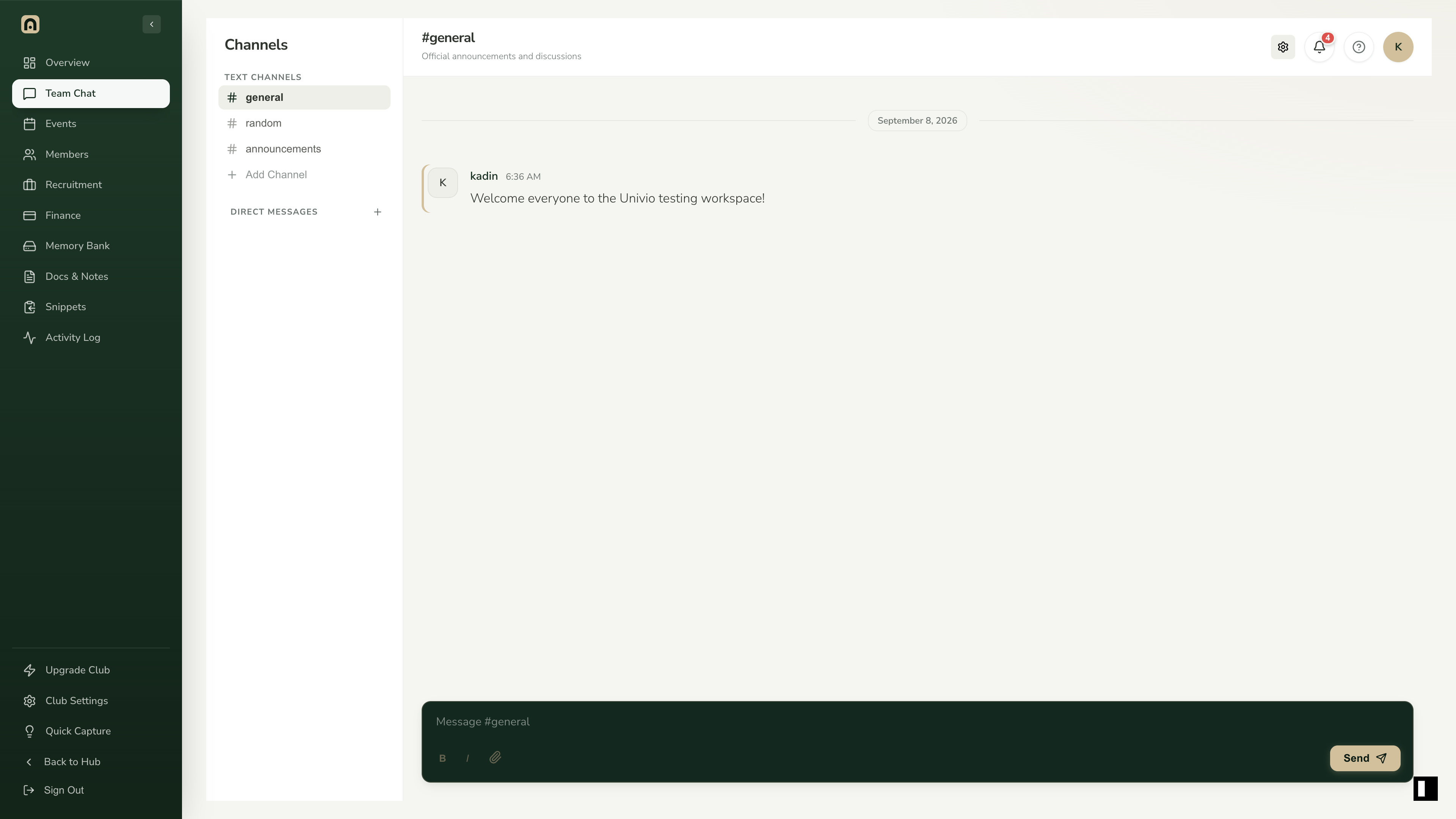The height and width of the screenshot is (819, 1456).
Task: Click the Finance card icon
Action: (x=30, y=215)
